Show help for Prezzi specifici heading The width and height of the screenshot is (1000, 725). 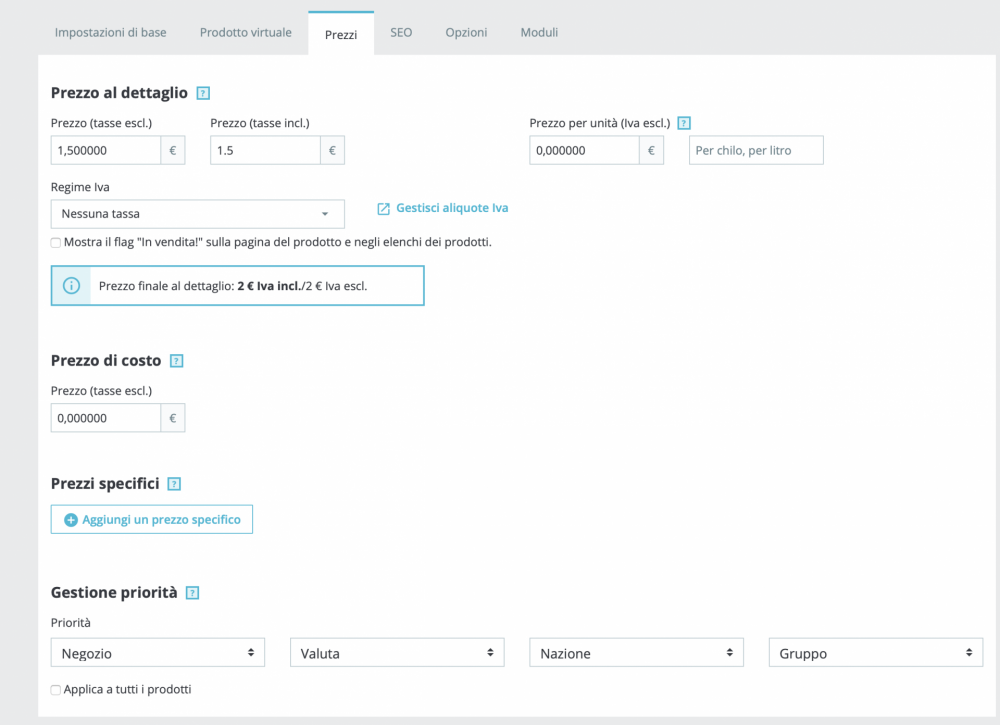coord(175,484)
